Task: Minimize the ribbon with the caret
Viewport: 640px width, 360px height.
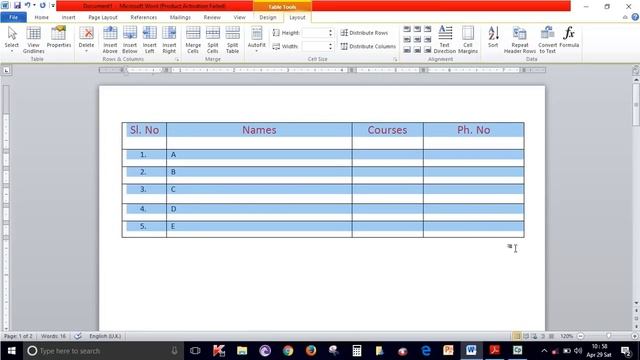Action: pyautogui.click(x=625, y=17)
